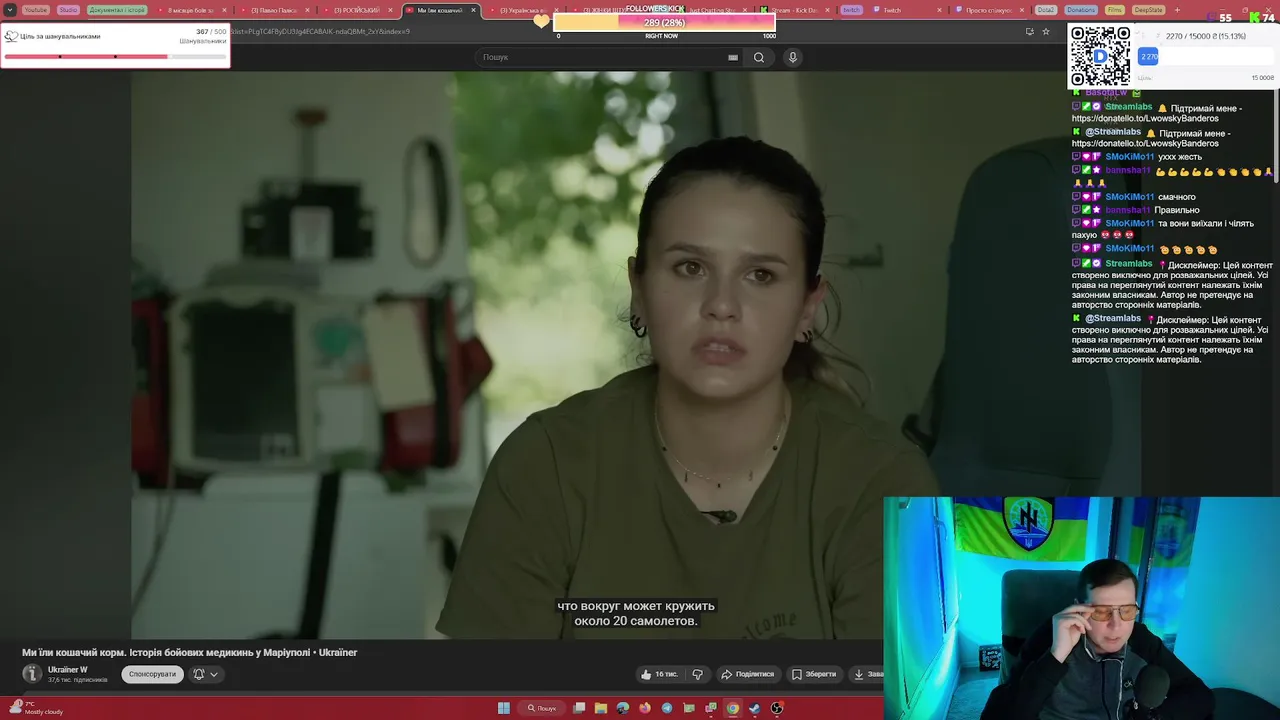Open the twitch tab group label
1280x720 pixels.
pos(851,10)
